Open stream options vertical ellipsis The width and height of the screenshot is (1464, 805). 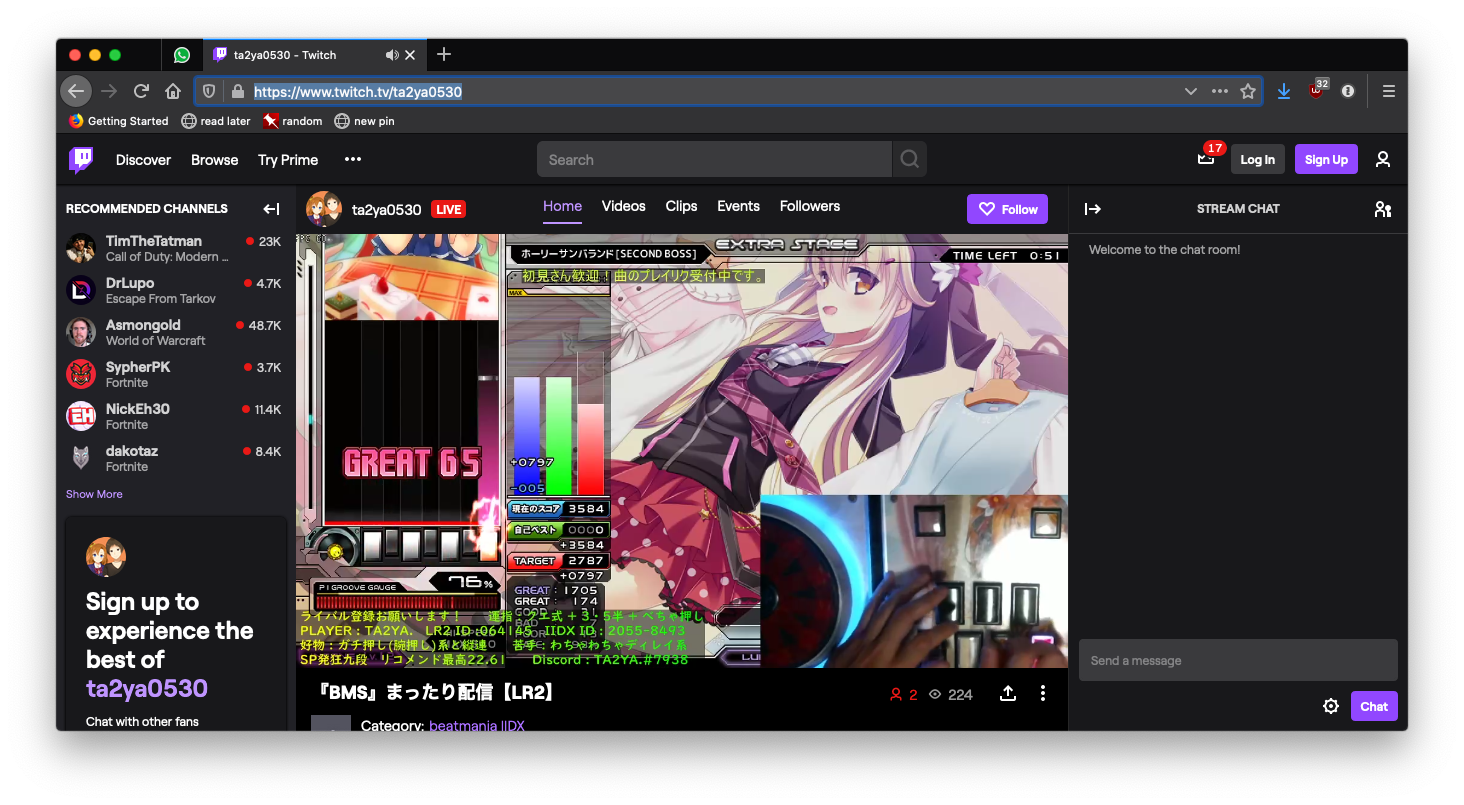coord(1043,693)
